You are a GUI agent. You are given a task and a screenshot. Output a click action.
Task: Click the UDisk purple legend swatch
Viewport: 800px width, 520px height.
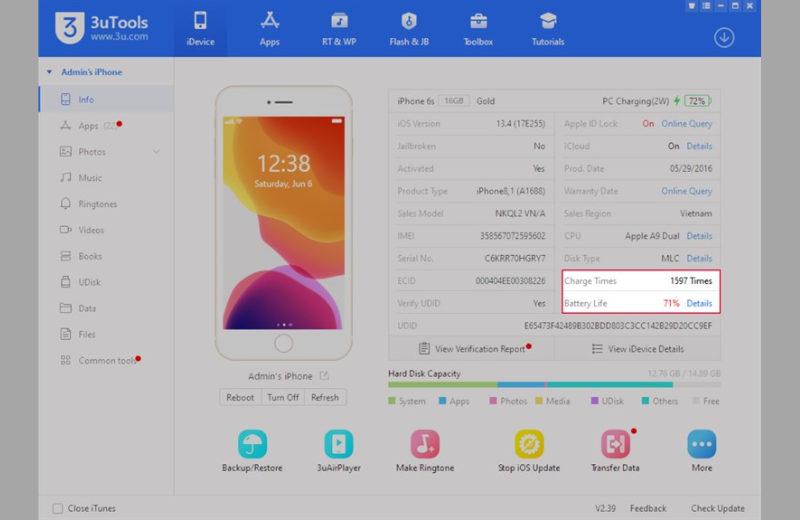pos(594,401)
